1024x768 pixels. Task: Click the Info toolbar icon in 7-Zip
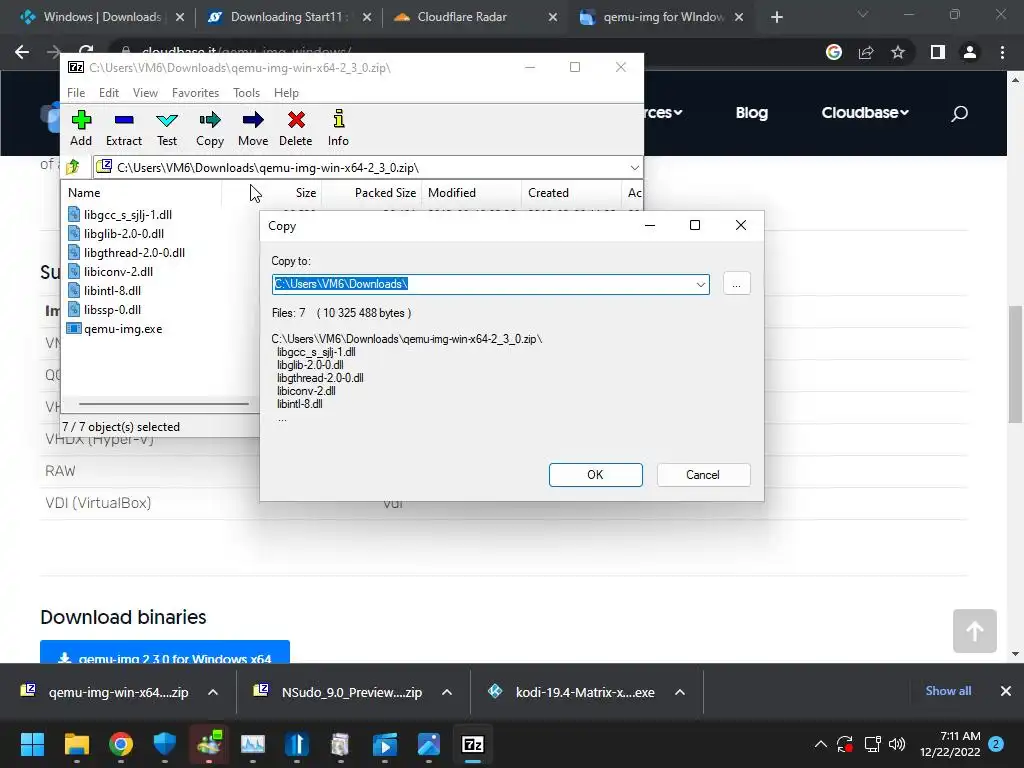tap(338, 128)
